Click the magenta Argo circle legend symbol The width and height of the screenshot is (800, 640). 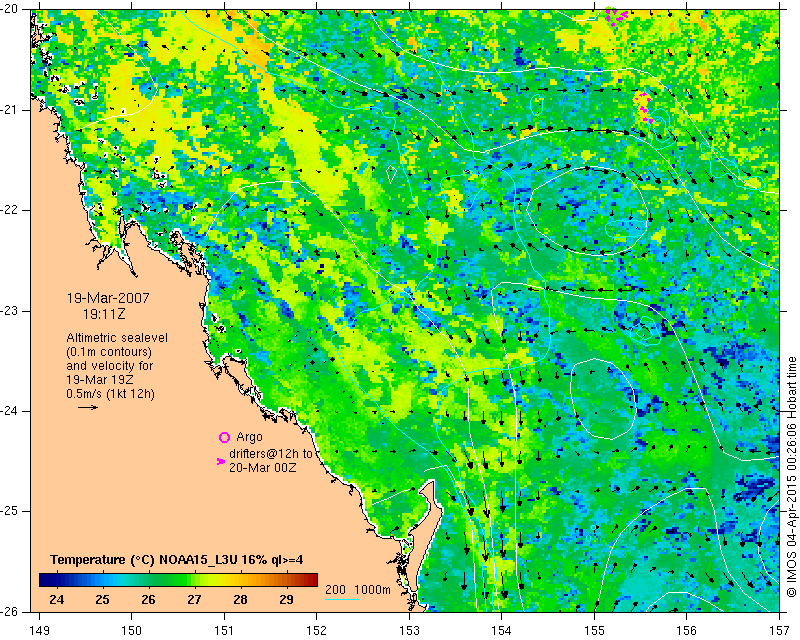click(x=224, y=437)
